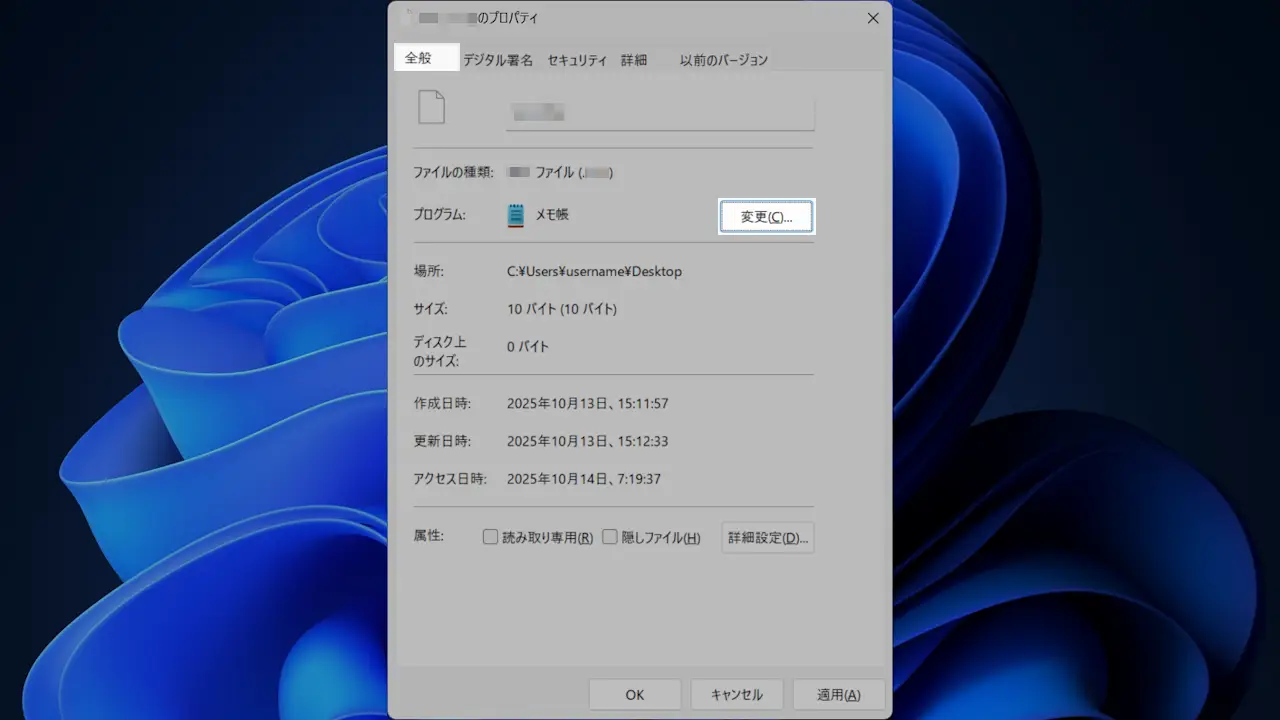Open 詳細設定(D)... attribute settings

pyautogui.click(x=767, y=537)
